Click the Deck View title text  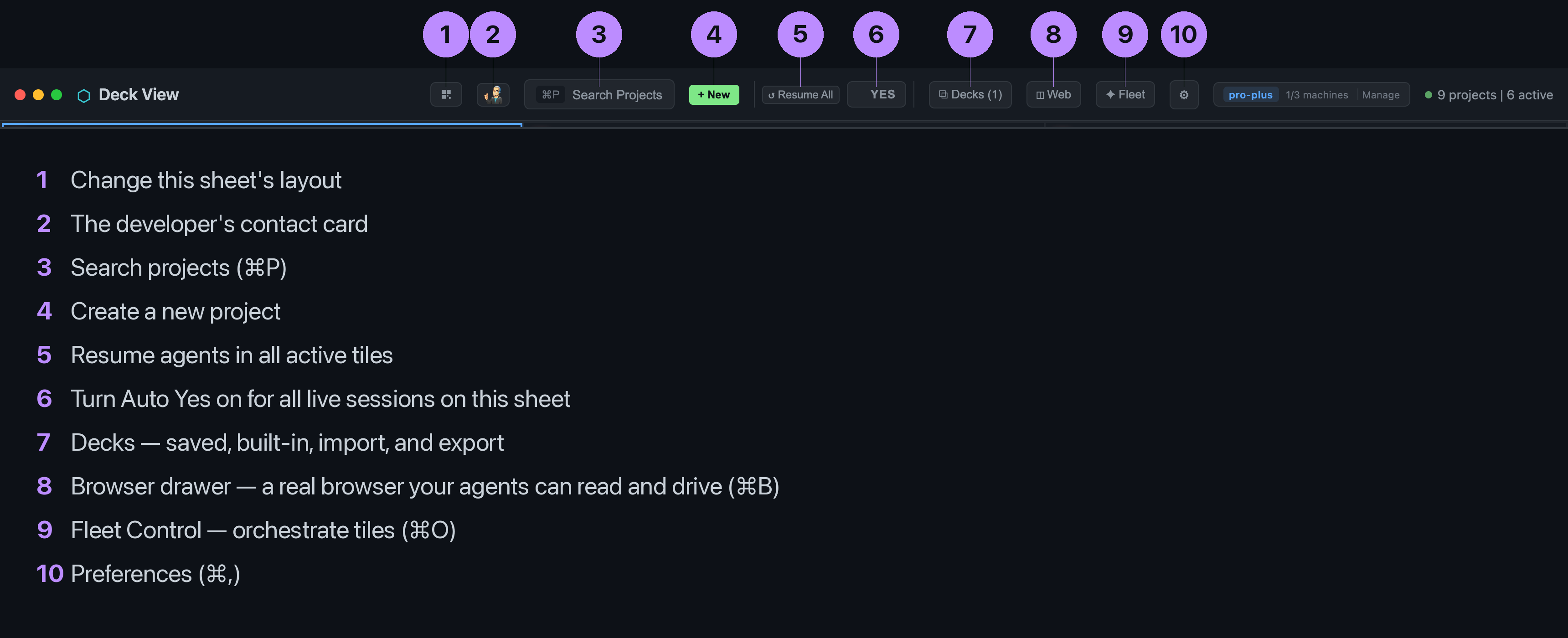tap(139, 94)
